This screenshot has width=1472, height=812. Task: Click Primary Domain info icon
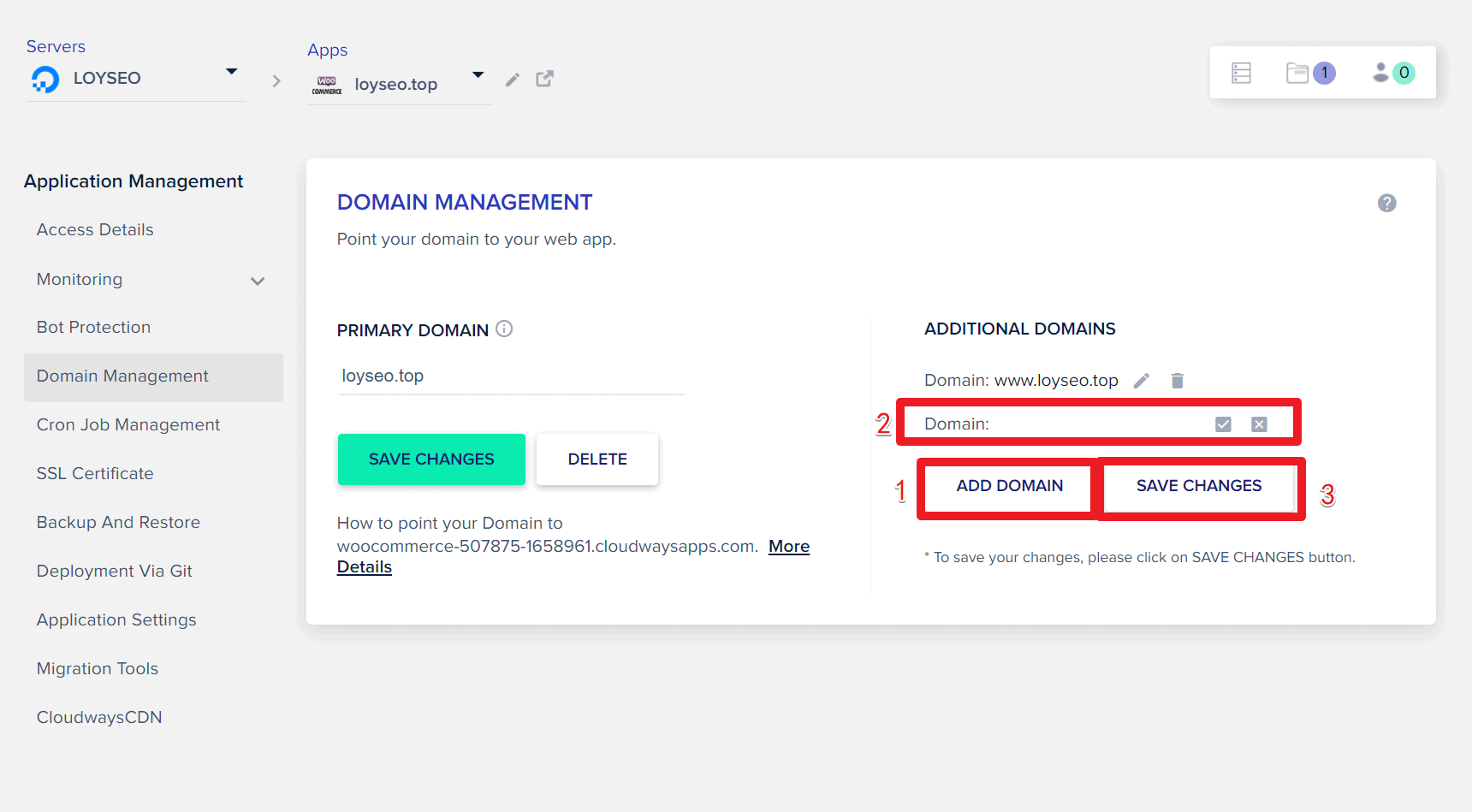(x=504, y=329)
